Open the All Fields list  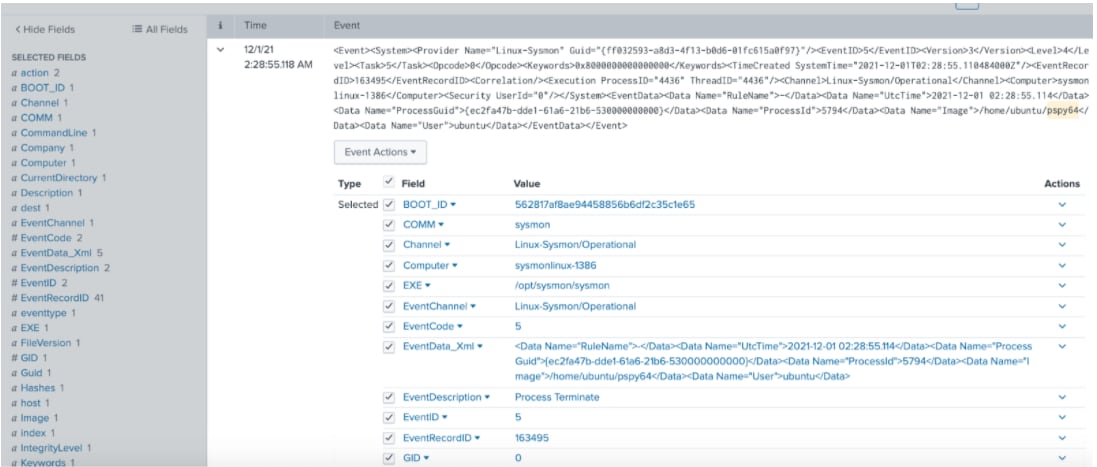(160, 30)
